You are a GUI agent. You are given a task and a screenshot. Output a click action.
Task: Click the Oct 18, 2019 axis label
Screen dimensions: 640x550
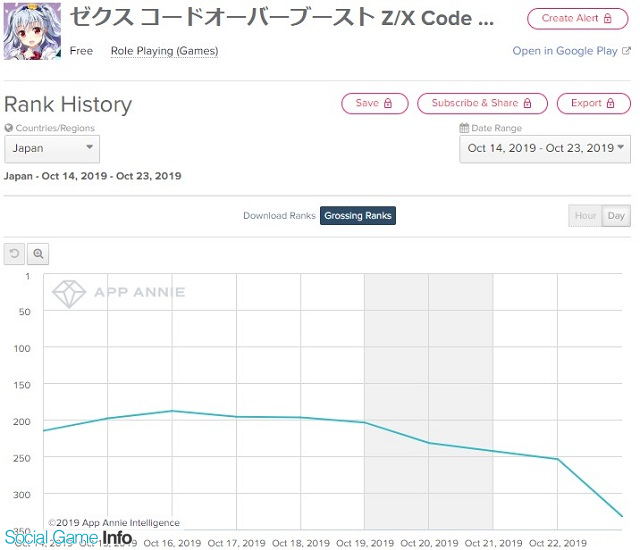click(301, 543)
